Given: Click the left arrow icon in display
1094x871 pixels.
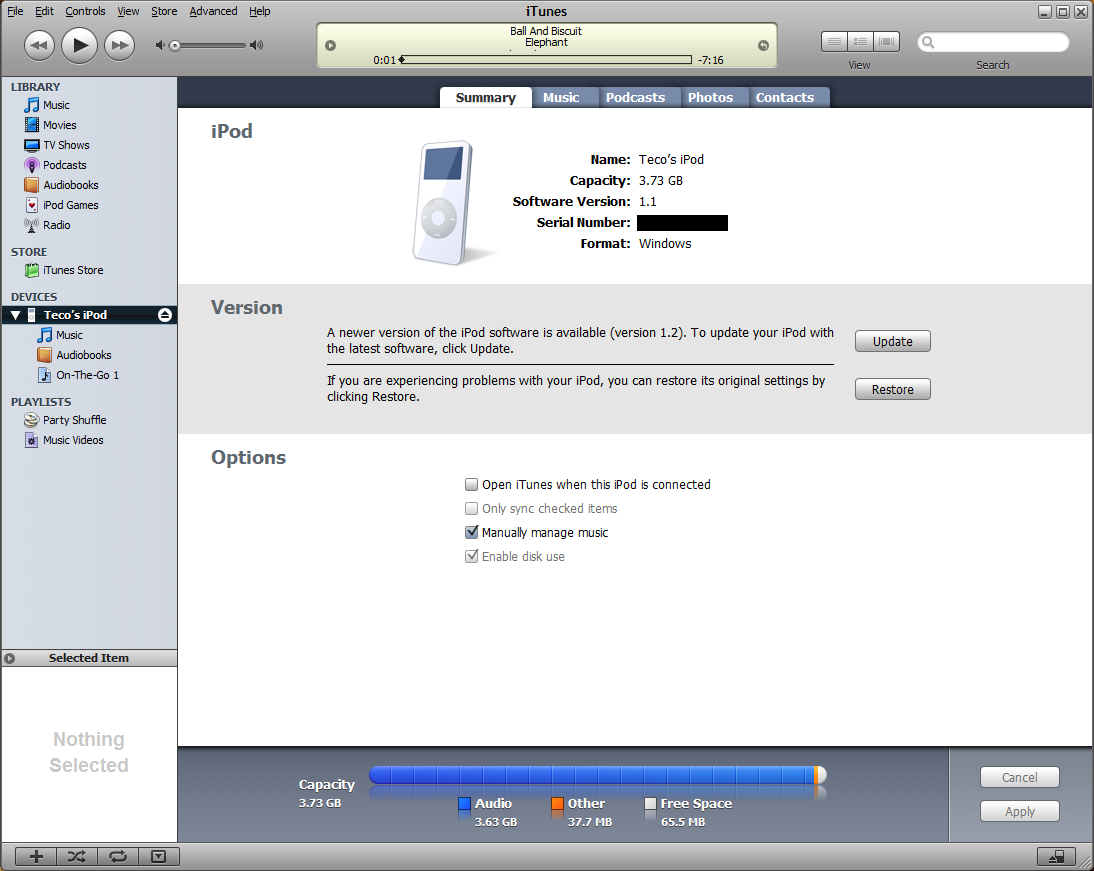Looking at the screenshot, I should pyautogui.click(x=331, y=45).
